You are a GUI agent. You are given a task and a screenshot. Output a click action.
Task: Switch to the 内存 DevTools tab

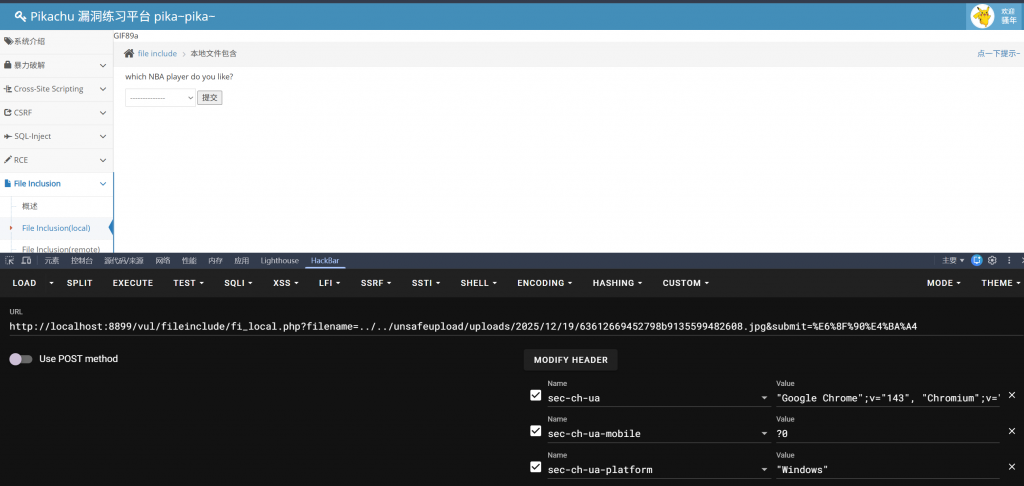(x=216, y=261)
